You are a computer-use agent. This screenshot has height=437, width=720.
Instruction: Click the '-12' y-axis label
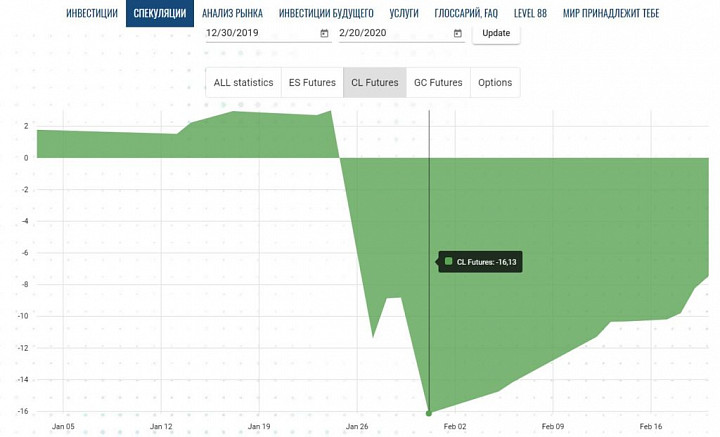pyautogui.click(x=22, y=348)
